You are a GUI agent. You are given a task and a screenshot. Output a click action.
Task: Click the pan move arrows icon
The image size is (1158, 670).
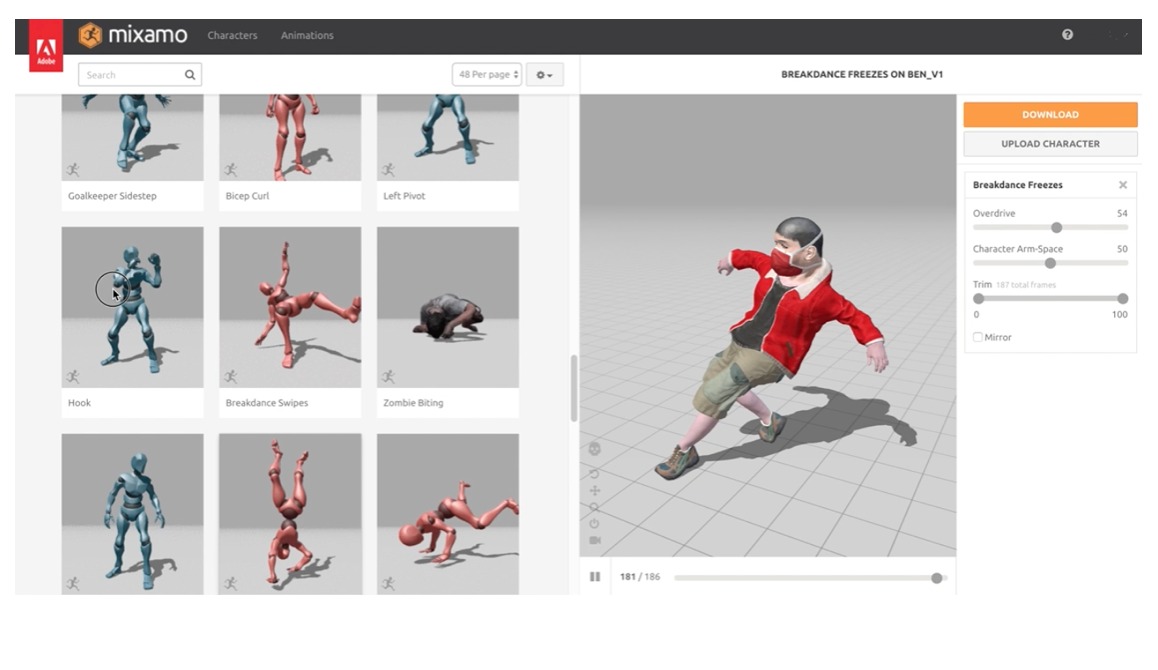(x=595, y=491)
